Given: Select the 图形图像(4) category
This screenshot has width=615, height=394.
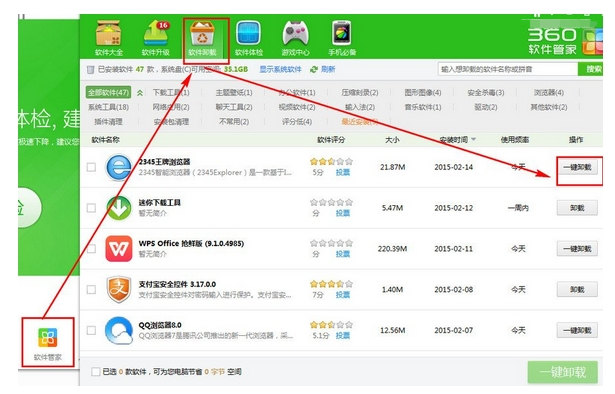Looking at the screenshot, I should click(x=423, y=93).
